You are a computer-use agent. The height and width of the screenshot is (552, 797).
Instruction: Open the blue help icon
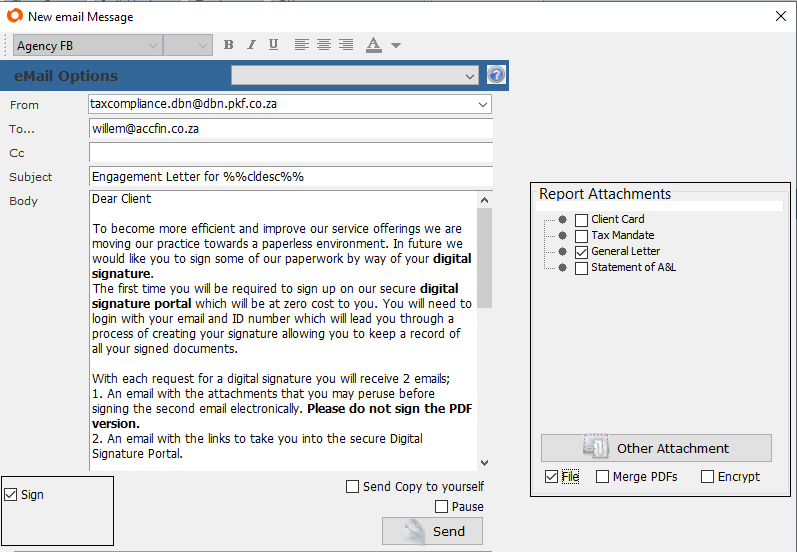click(x=496, y=75)
